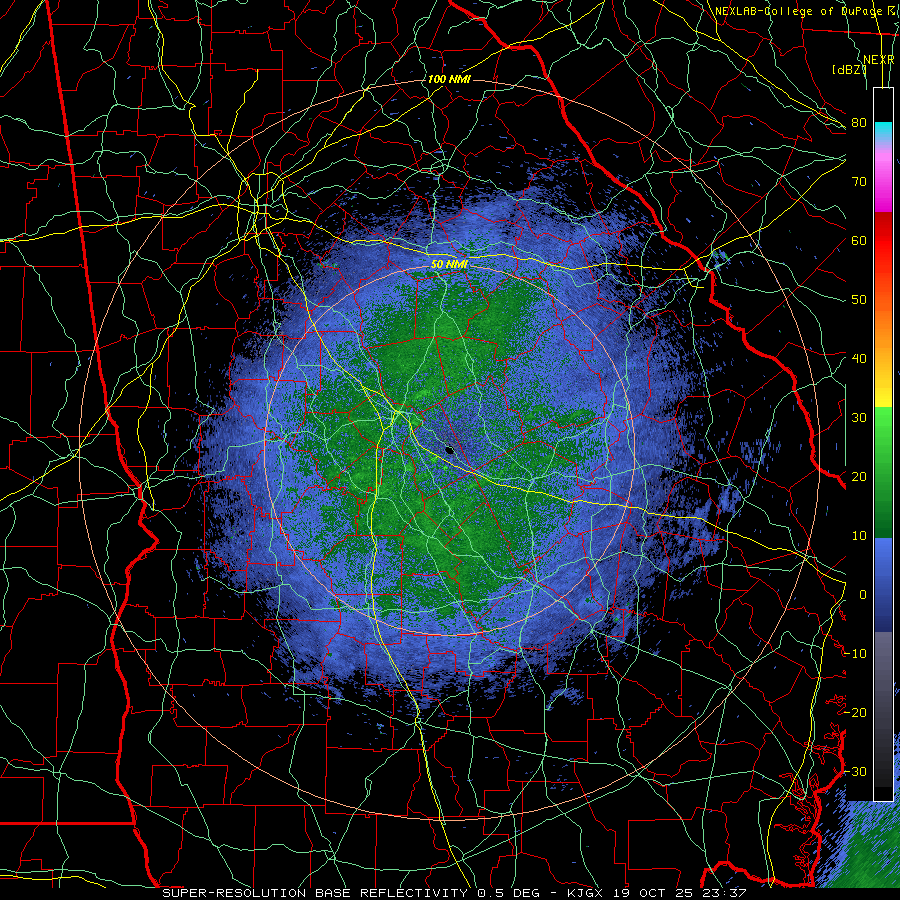Click the 60 value on the dBZ scale

coord(859,240)
